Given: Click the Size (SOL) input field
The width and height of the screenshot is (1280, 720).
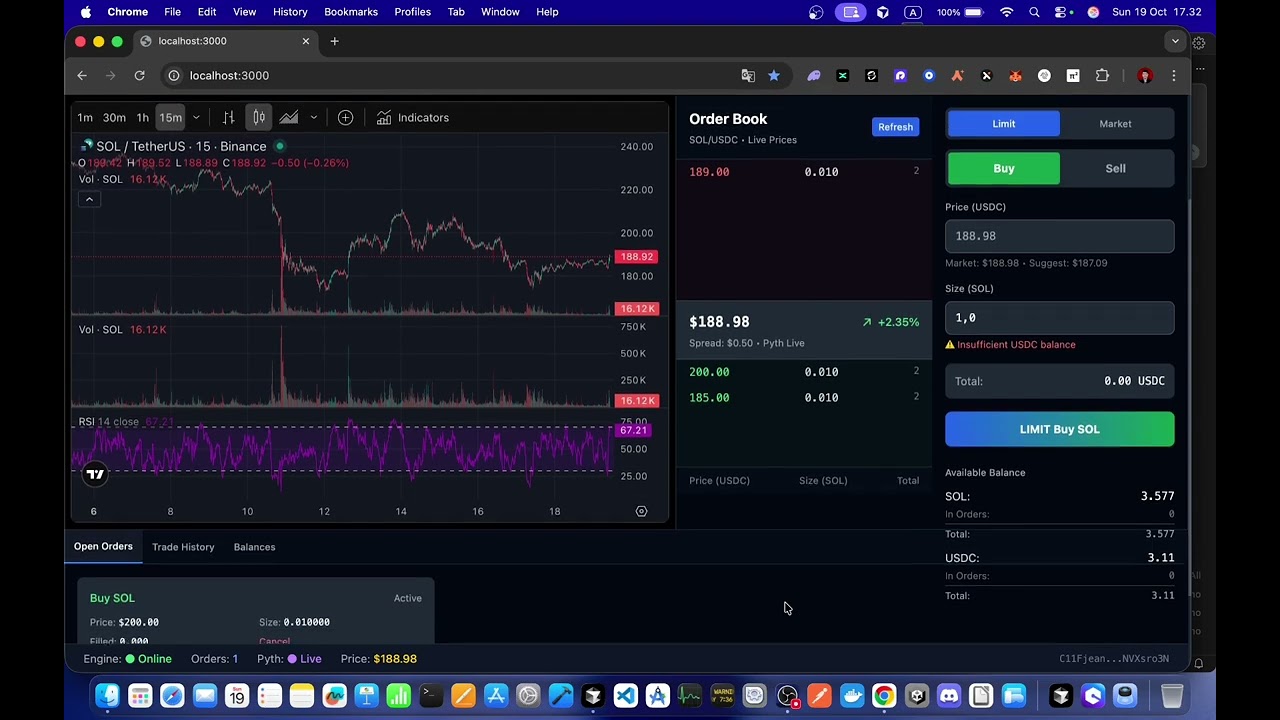Looking at the screenshot, I should (1059, 318).
